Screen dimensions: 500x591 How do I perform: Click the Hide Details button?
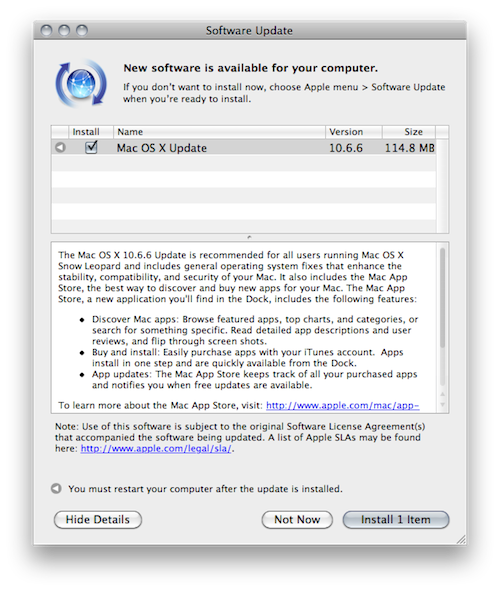coord(98,520)
